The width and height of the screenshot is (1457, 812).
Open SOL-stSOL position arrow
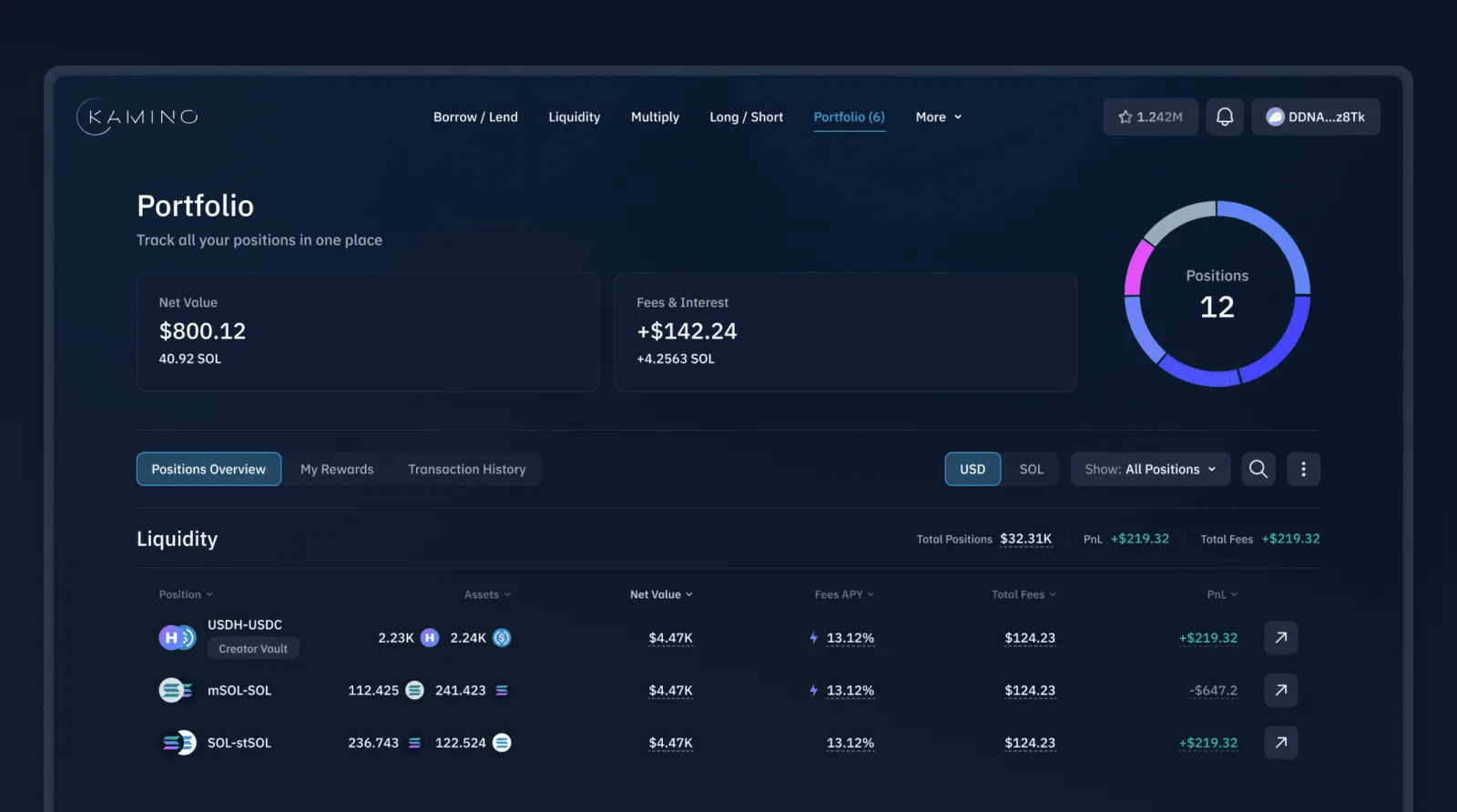(1280, 743)
